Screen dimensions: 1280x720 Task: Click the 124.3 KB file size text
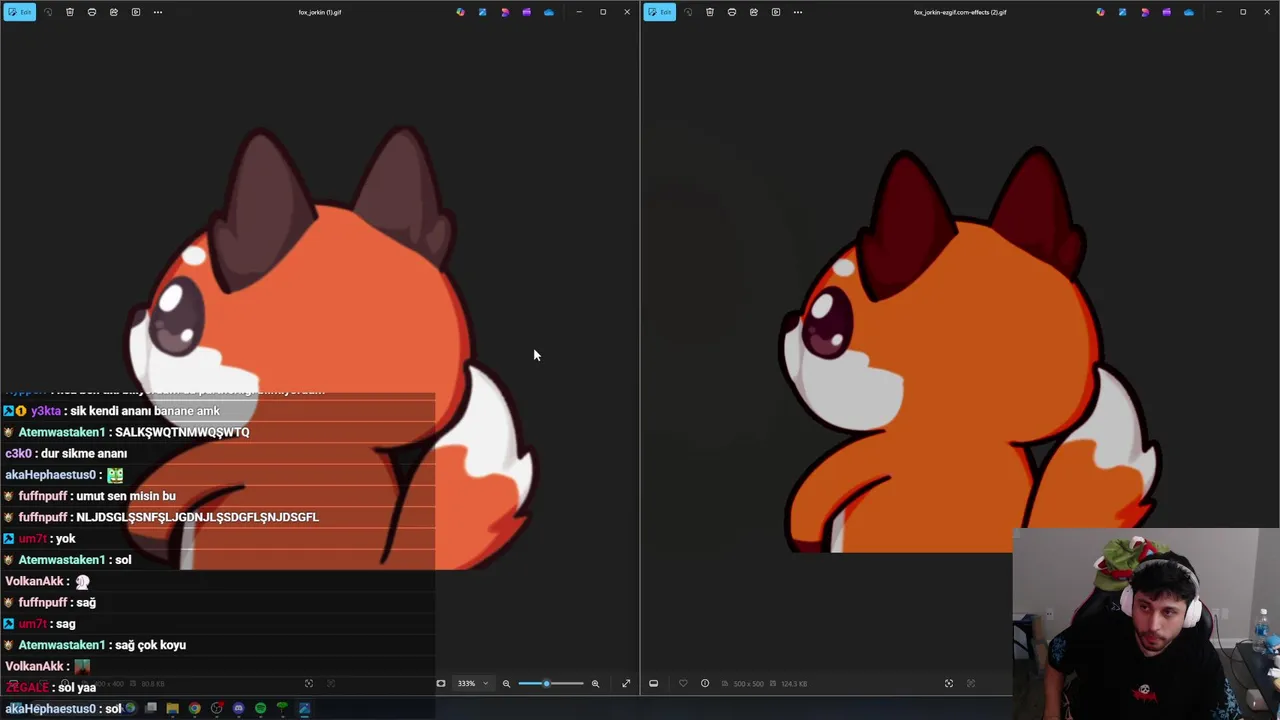[x=795, y=684]
